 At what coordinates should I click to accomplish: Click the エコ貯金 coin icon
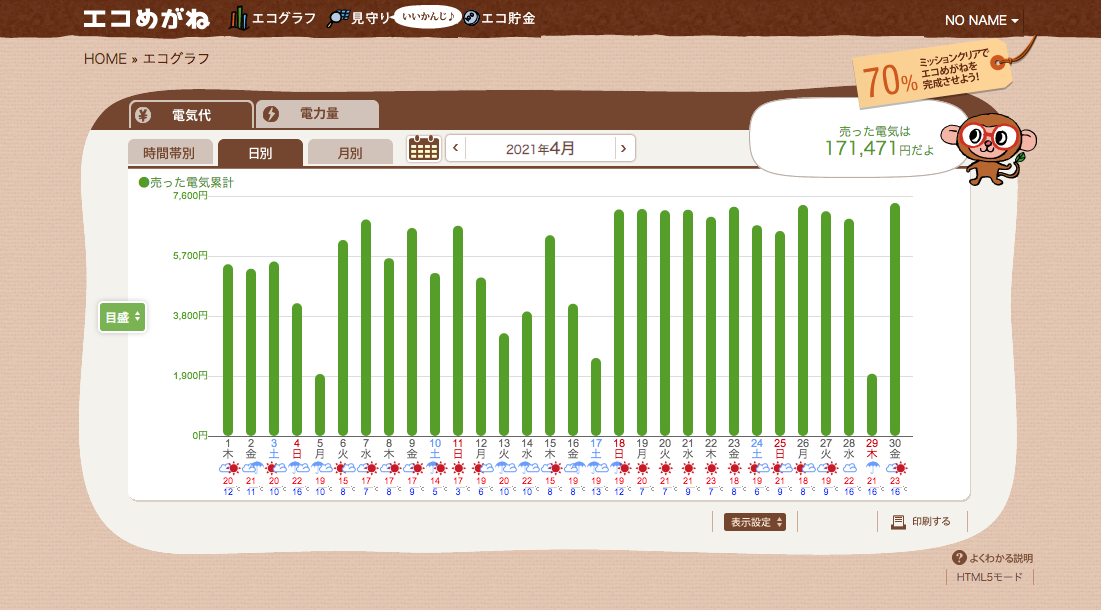471,18
